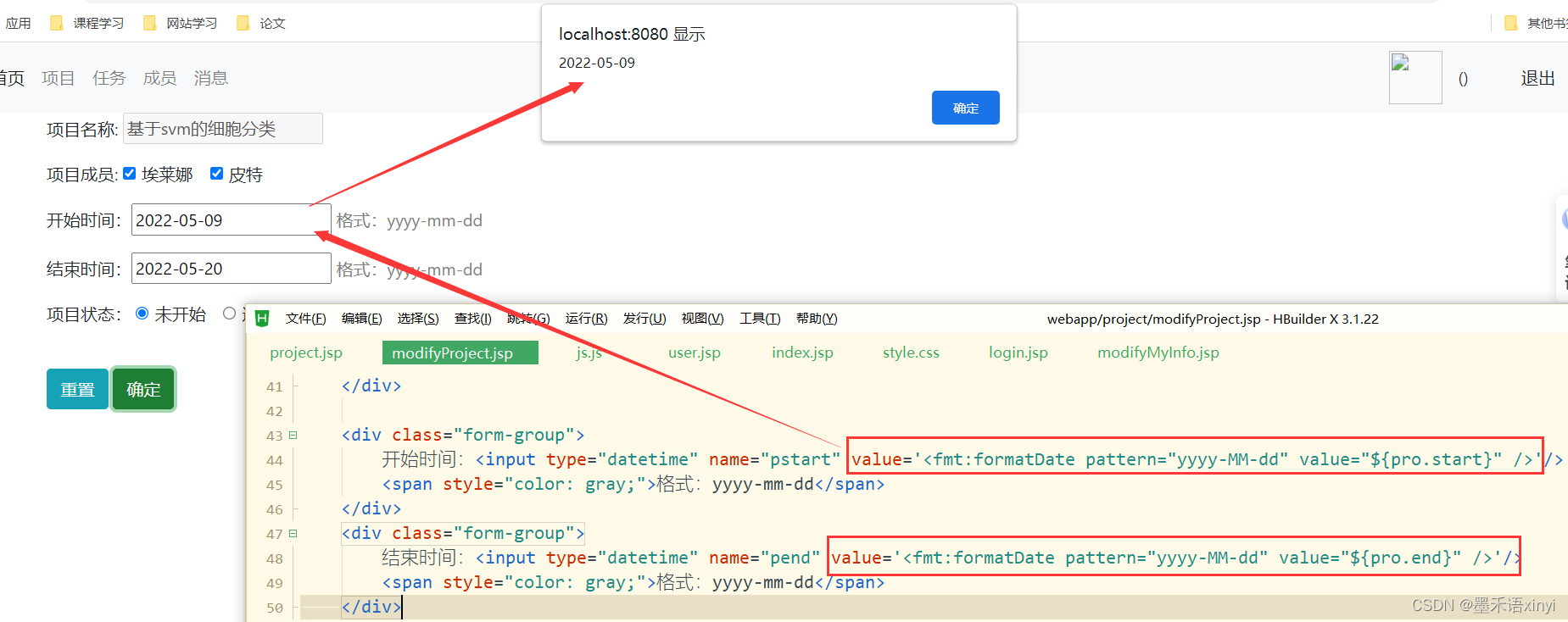The height and width of the screenshot is (622, 1568).
Task: Click 确定 in the alert dialog
Action: (966, 108)
